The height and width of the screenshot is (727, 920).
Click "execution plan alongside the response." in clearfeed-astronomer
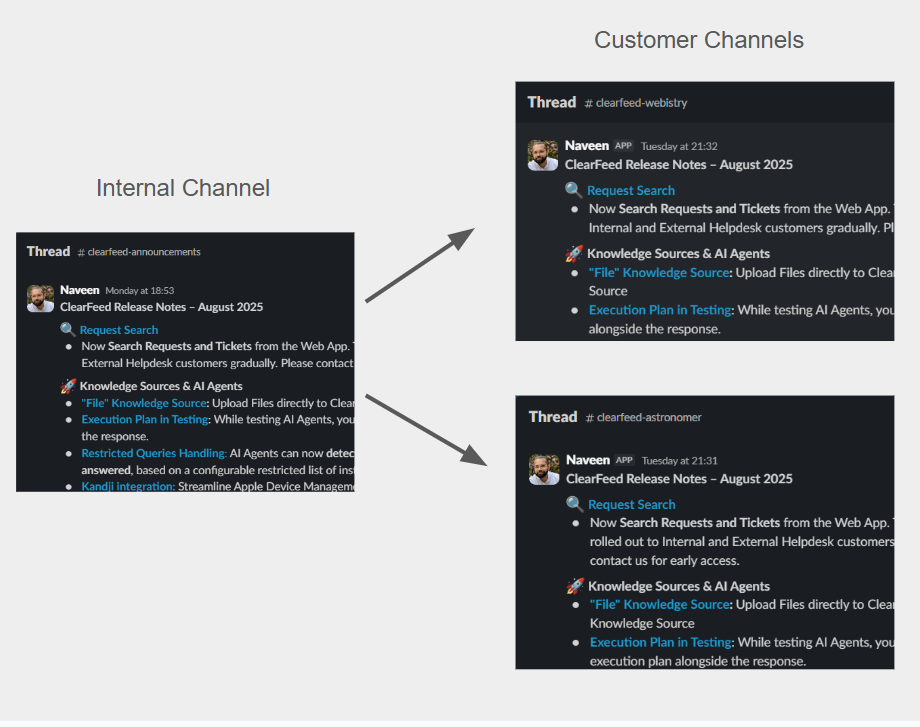click(698, 662)
